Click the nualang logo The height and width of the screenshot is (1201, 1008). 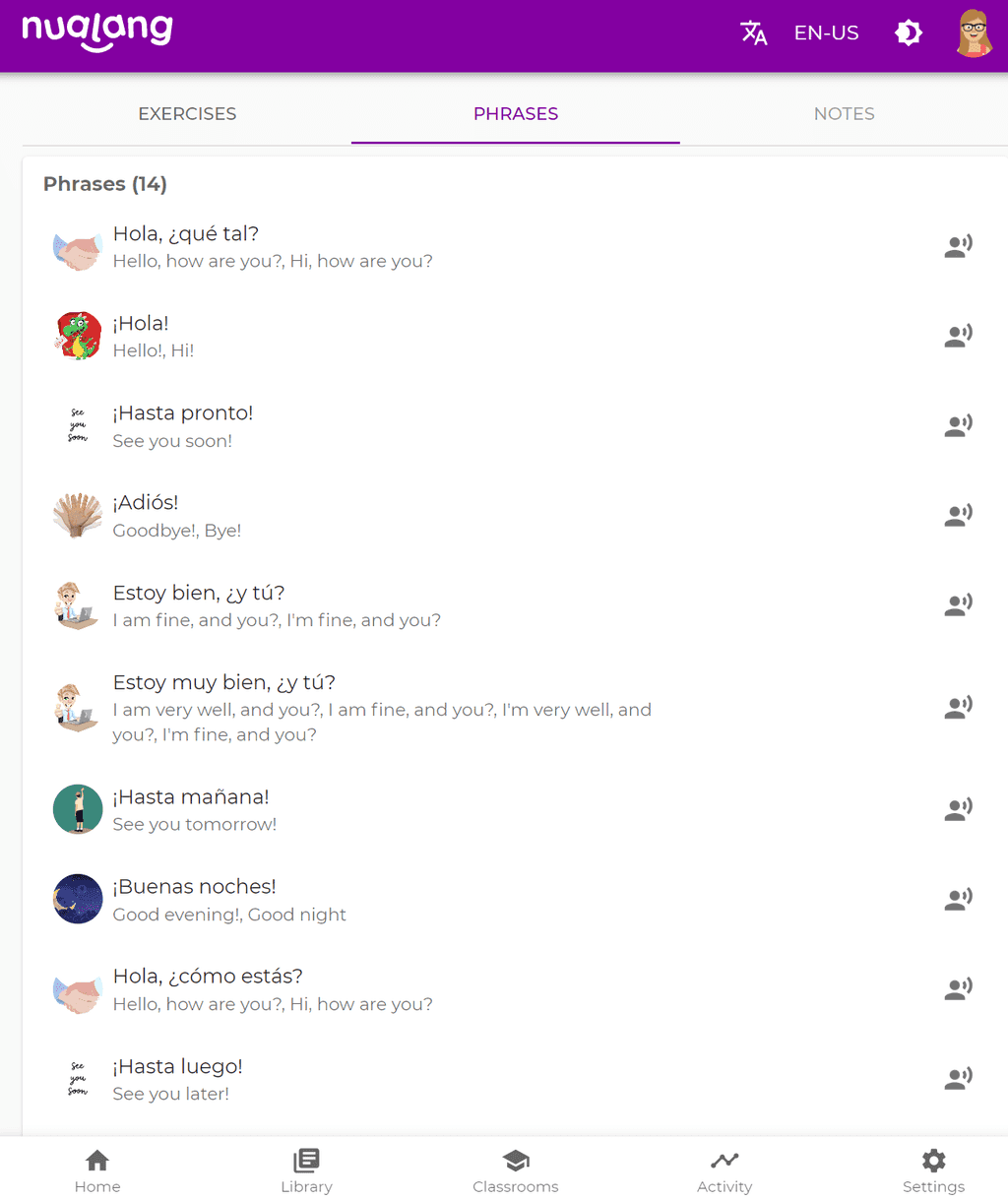(x=97, y=32)
